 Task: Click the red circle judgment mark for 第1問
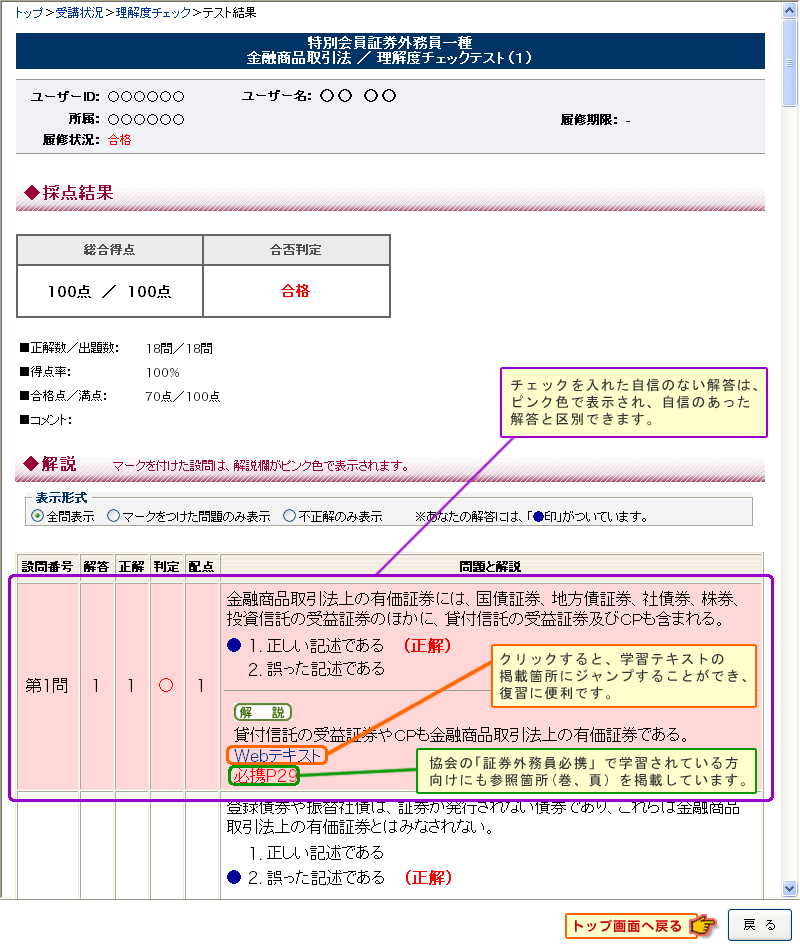[167, 686]
